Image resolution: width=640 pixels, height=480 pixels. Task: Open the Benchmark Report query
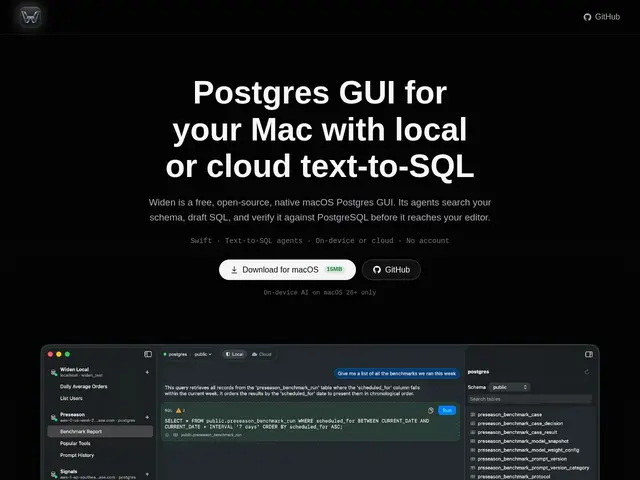point(100,431)
